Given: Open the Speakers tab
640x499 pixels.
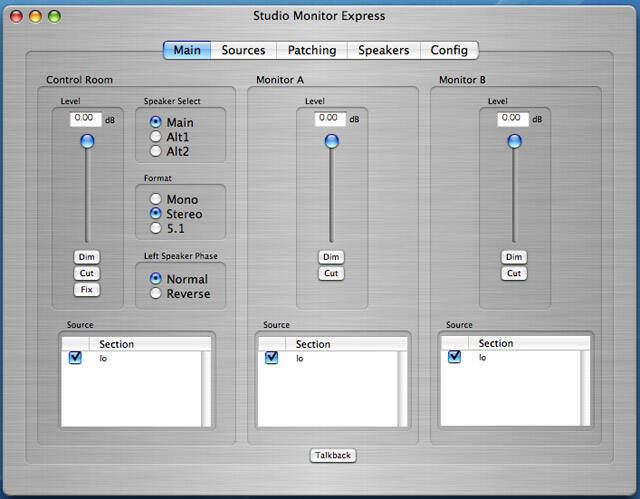Looking at the screenshot, I should click(x=384, y=50).
